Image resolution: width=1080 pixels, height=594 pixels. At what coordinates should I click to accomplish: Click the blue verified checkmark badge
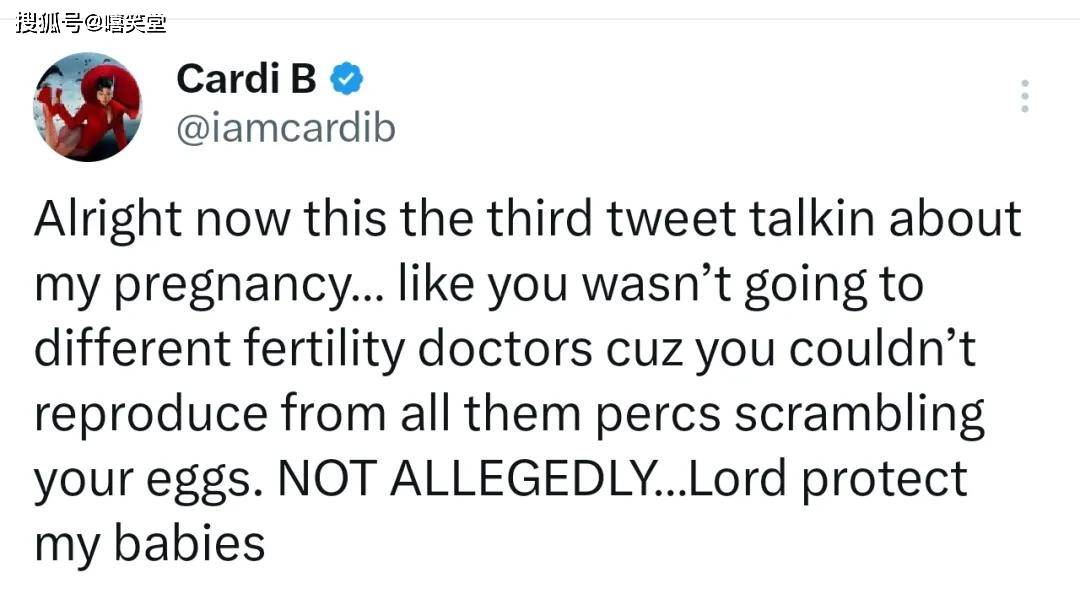pyautogui.click(x=346, y=79)
